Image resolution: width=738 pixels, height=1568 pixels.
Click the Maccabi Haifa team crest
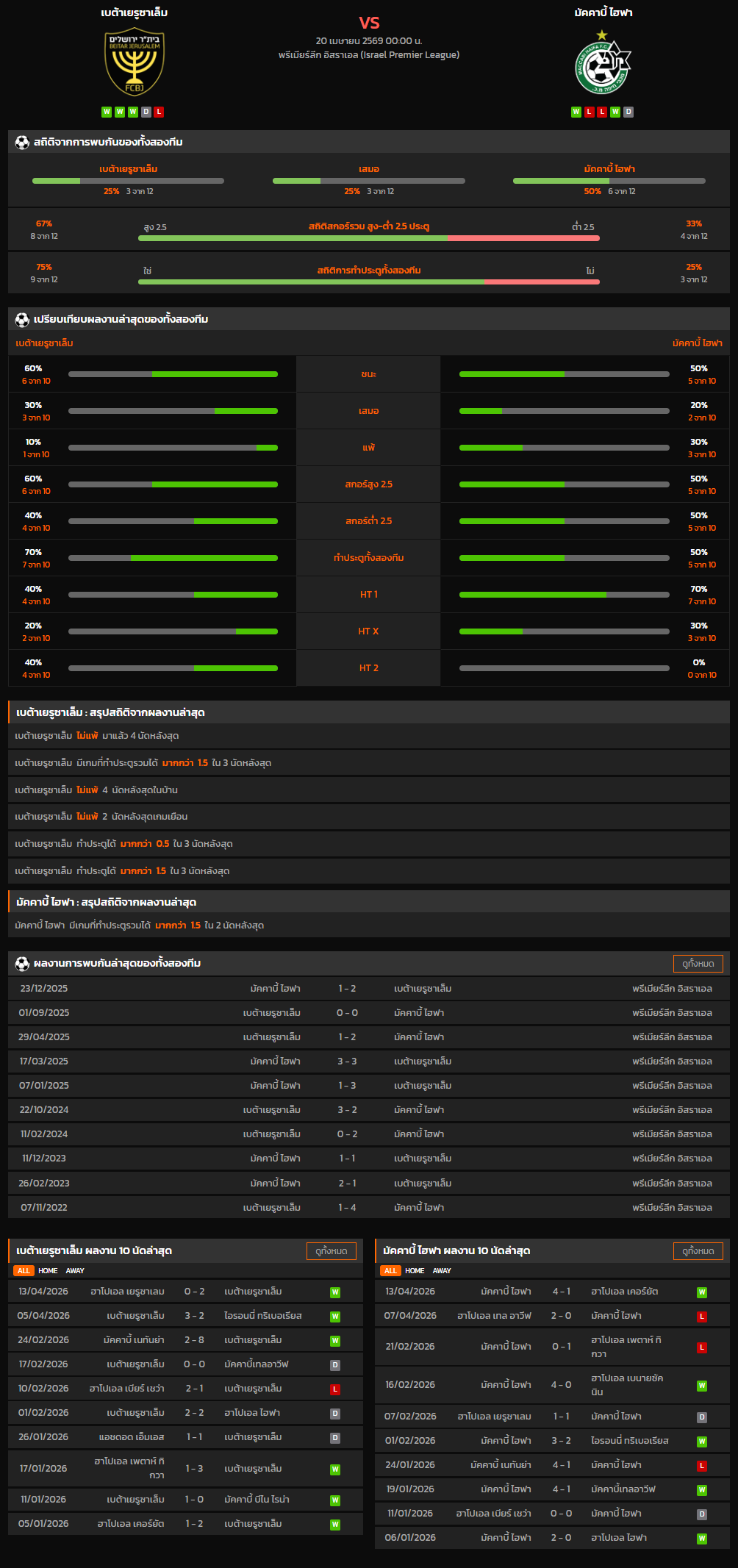pos(603,63)
